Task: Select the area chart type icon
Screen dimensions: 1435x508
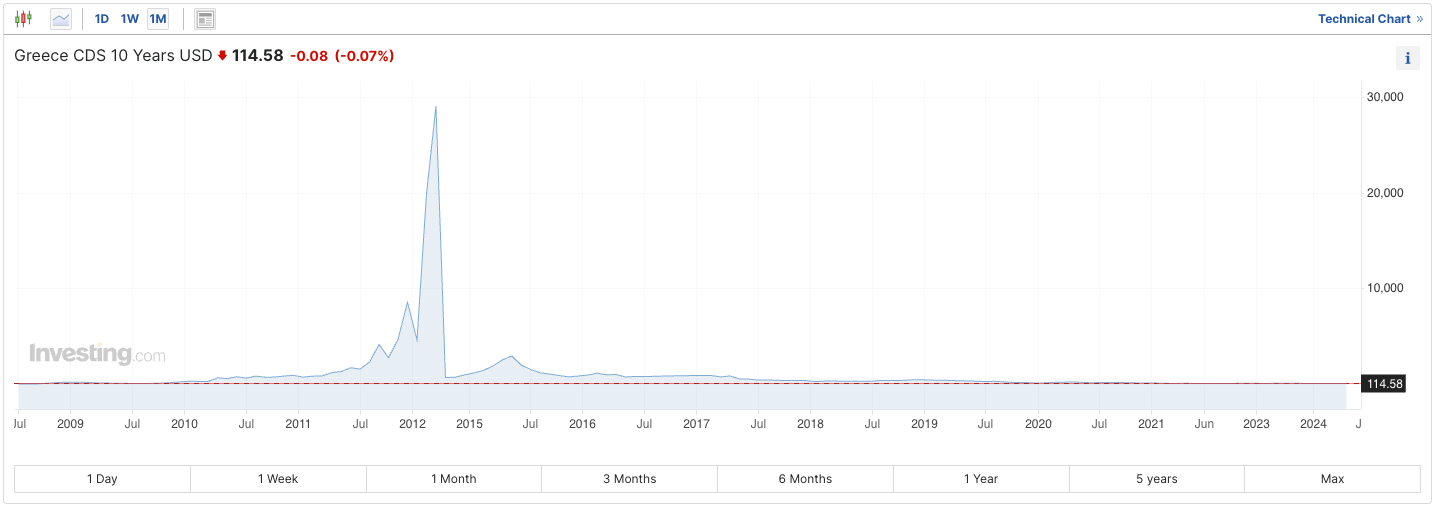Action: coord(61,19)
